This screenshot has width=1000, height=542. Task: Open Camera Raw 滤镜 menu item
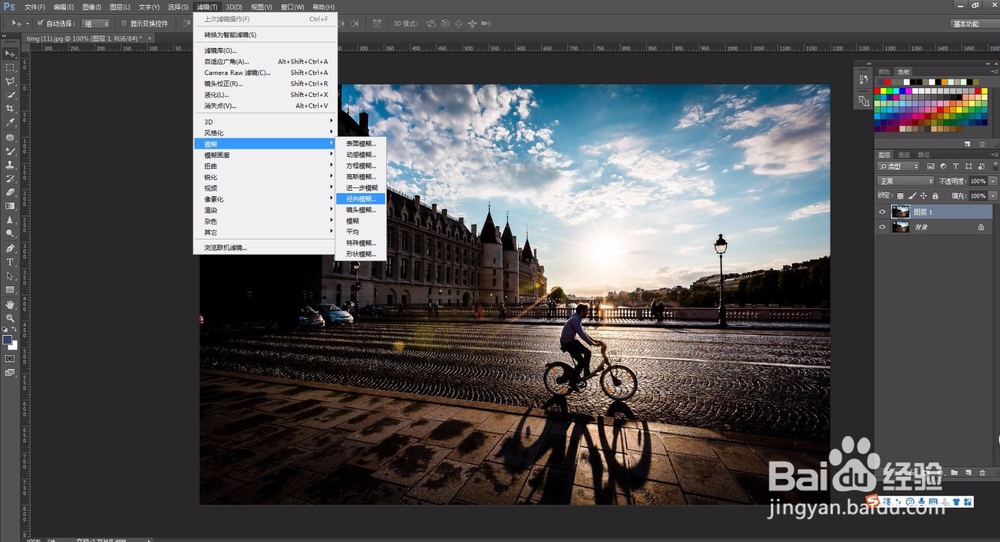[265, 73]
